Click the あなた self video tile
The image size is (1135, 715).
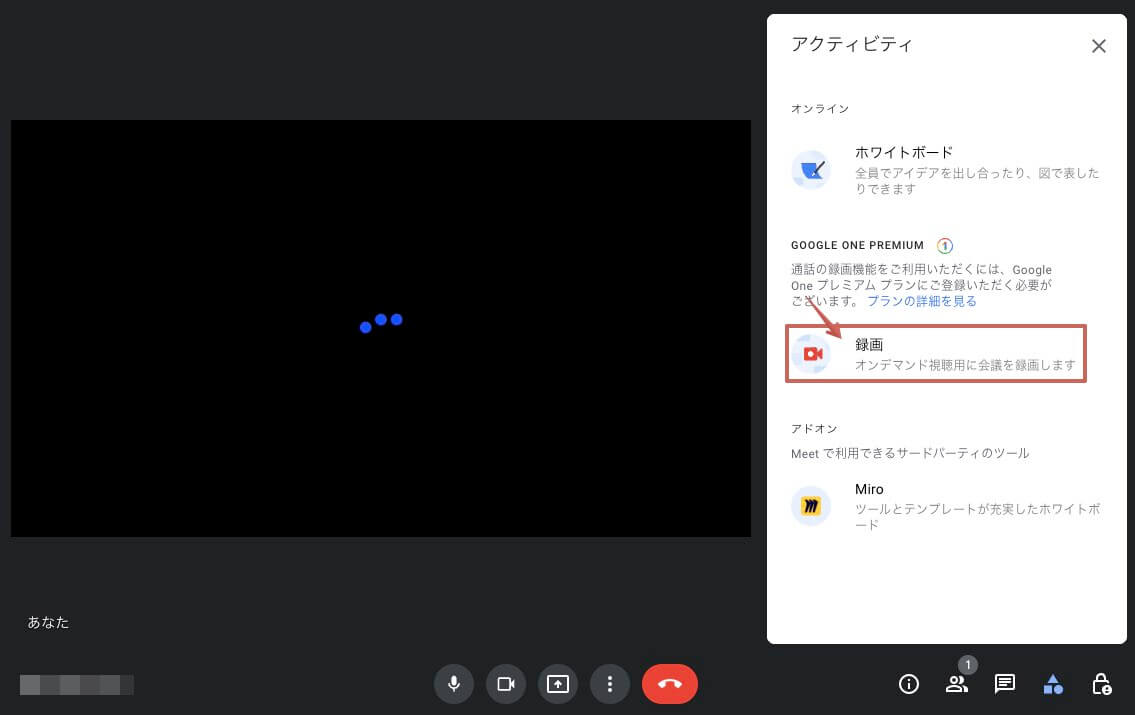[381, 329]
